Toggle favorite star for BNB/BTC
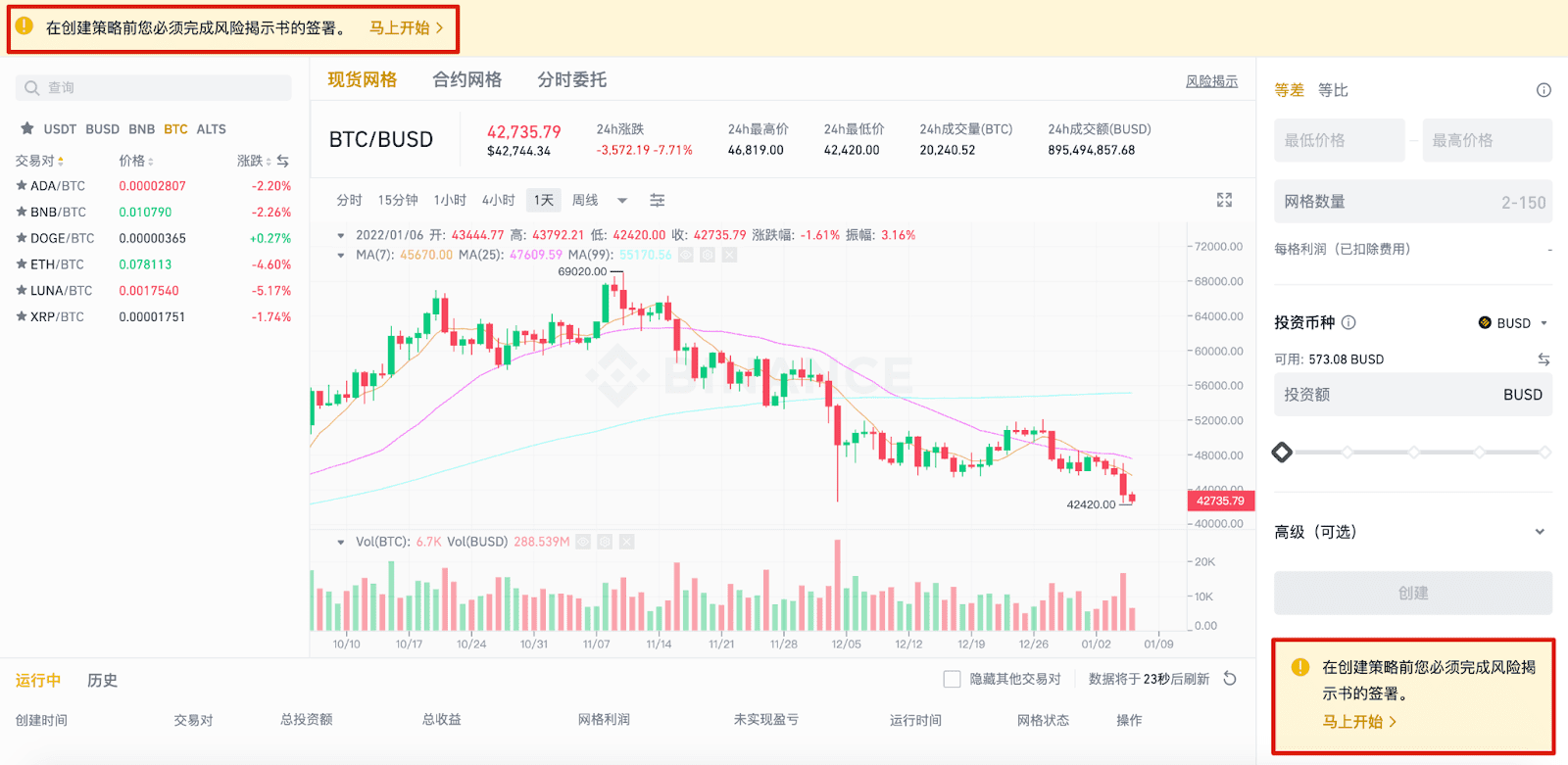1568x765 pixels. tap(22, 212)
